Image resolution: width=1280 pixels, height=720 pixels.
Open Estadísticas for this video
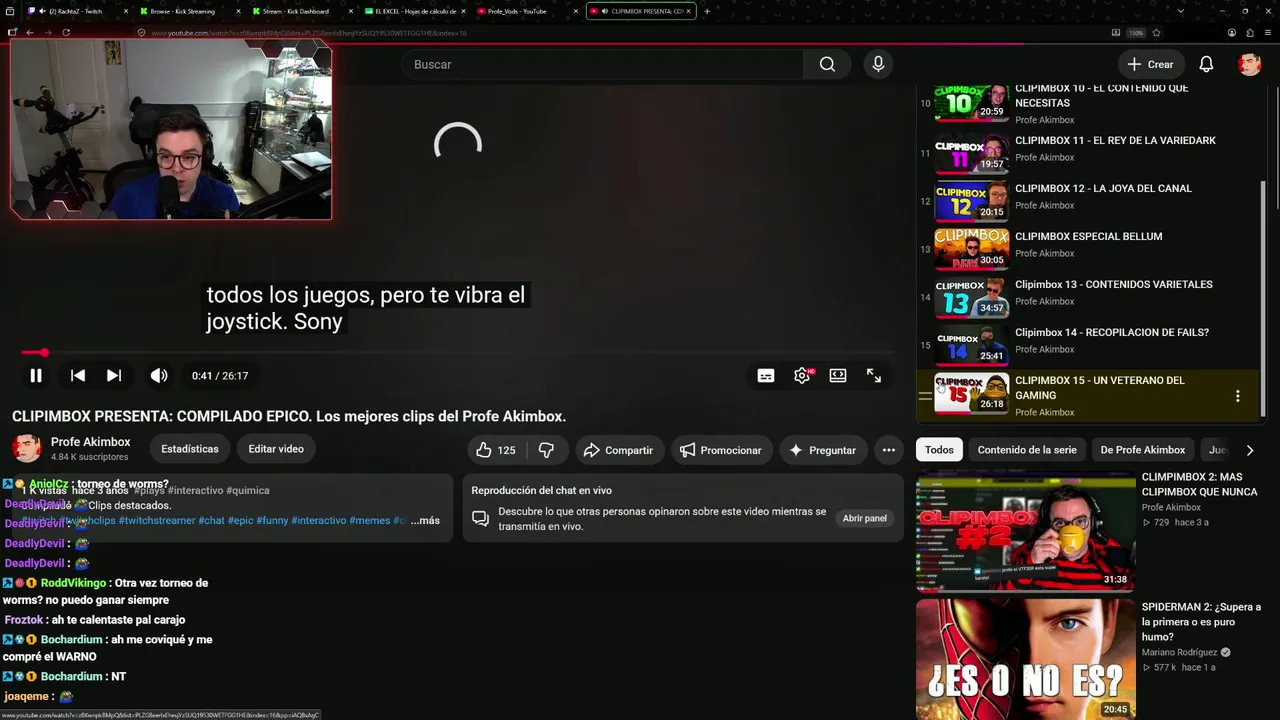[190, 449]
